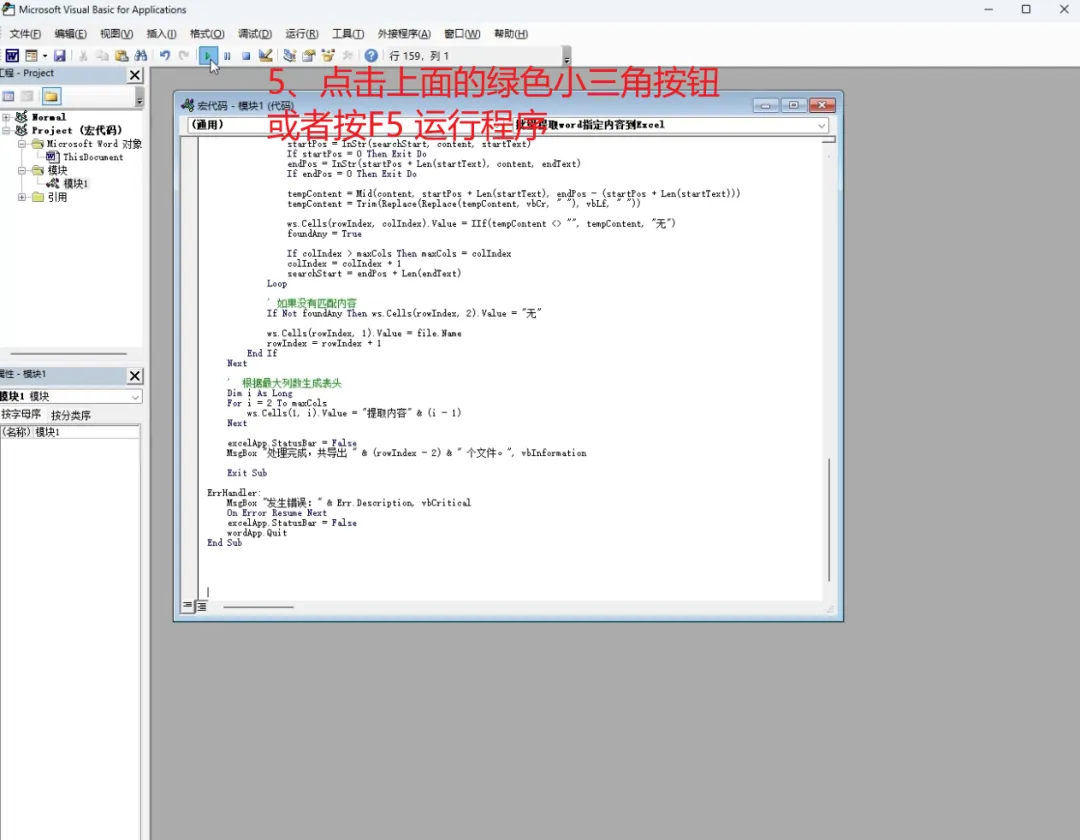
Task: Close the Properties 模块1 panel
Action: pyautogui.click(x=135, y=375)
